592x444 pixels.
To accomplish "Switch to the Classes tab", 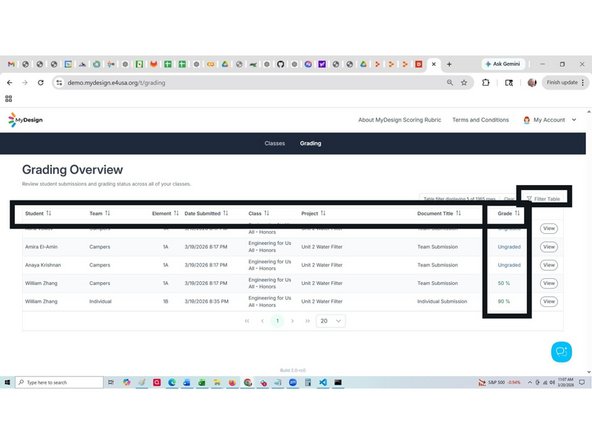I will tap(274, 143).
